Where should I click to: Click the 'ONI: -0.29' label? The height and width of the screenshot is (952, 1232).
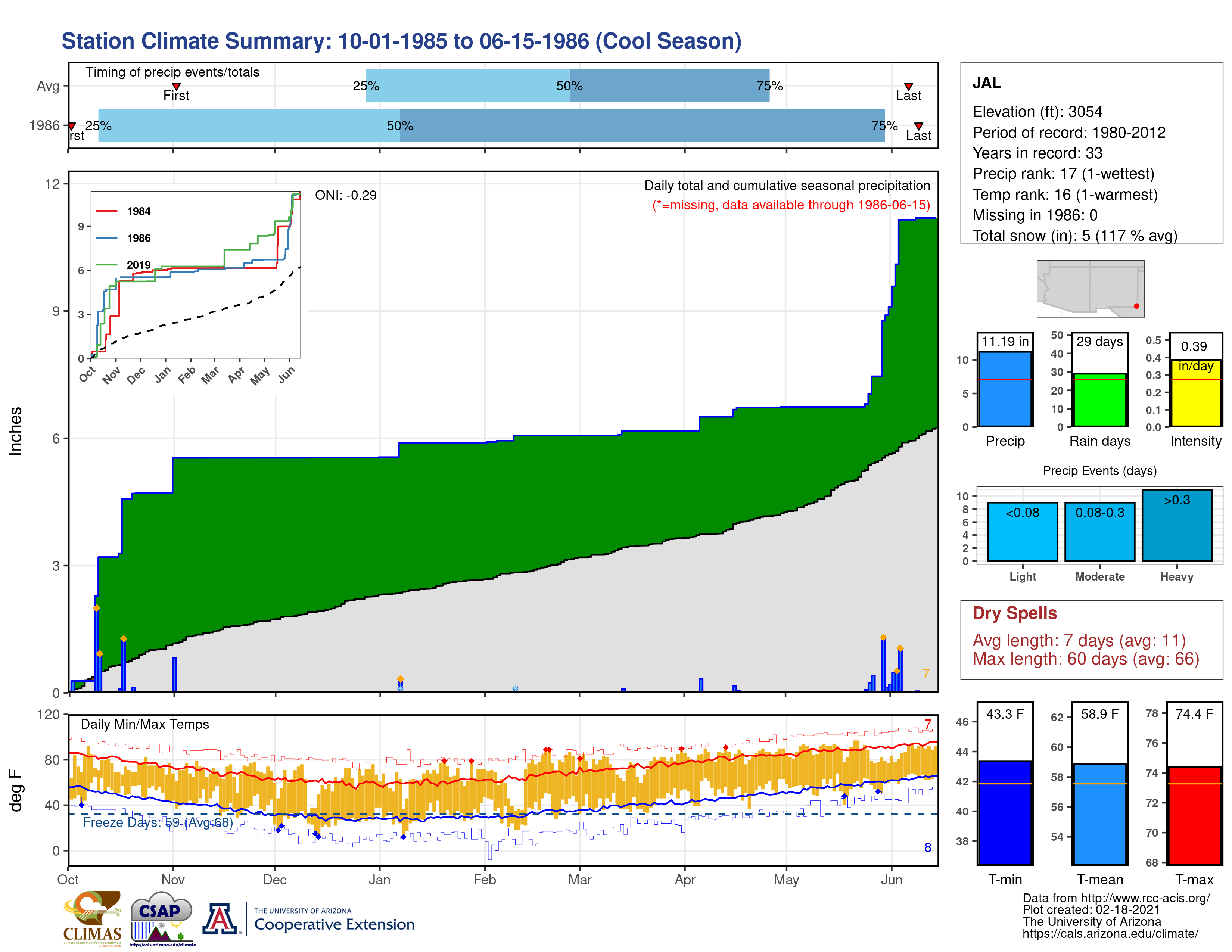point(345,195)
